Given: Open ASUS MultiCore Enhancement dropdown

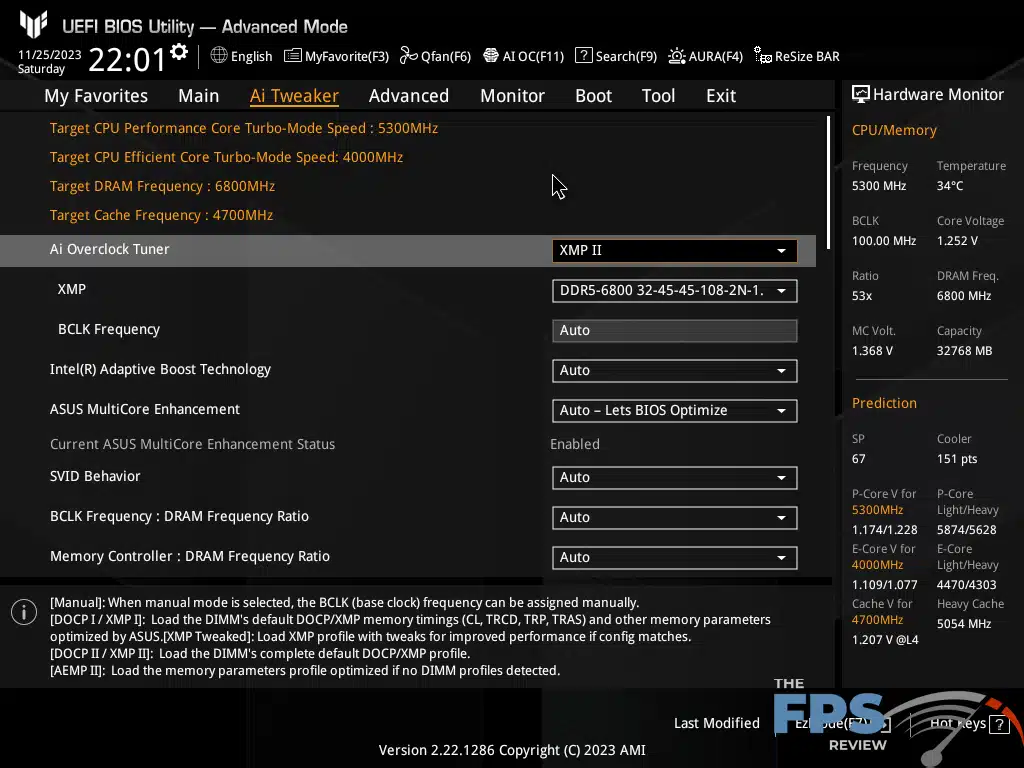Looking at the screenshot, I should (675, 411).
